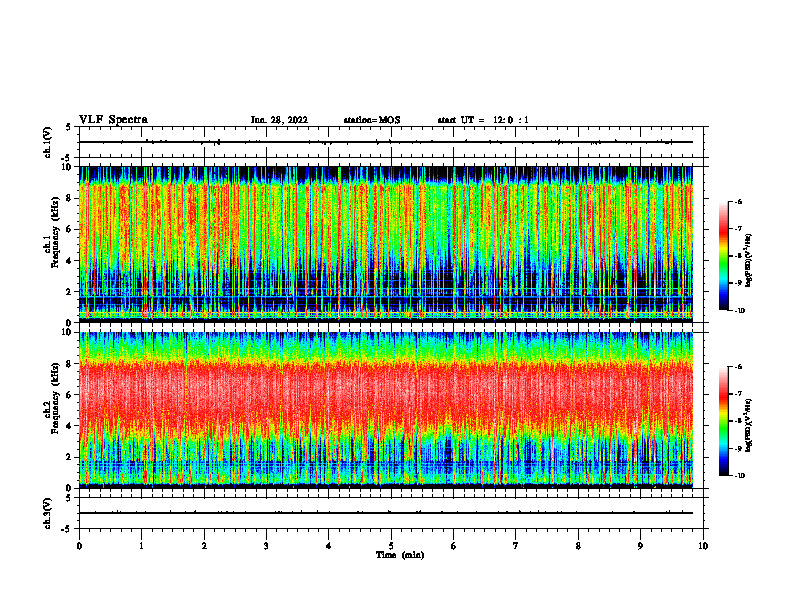Viewport: 792px width, 612px height.
Task: Click the "10" kHz tick on ch.1 frequency axis
Action: [68, 167]
